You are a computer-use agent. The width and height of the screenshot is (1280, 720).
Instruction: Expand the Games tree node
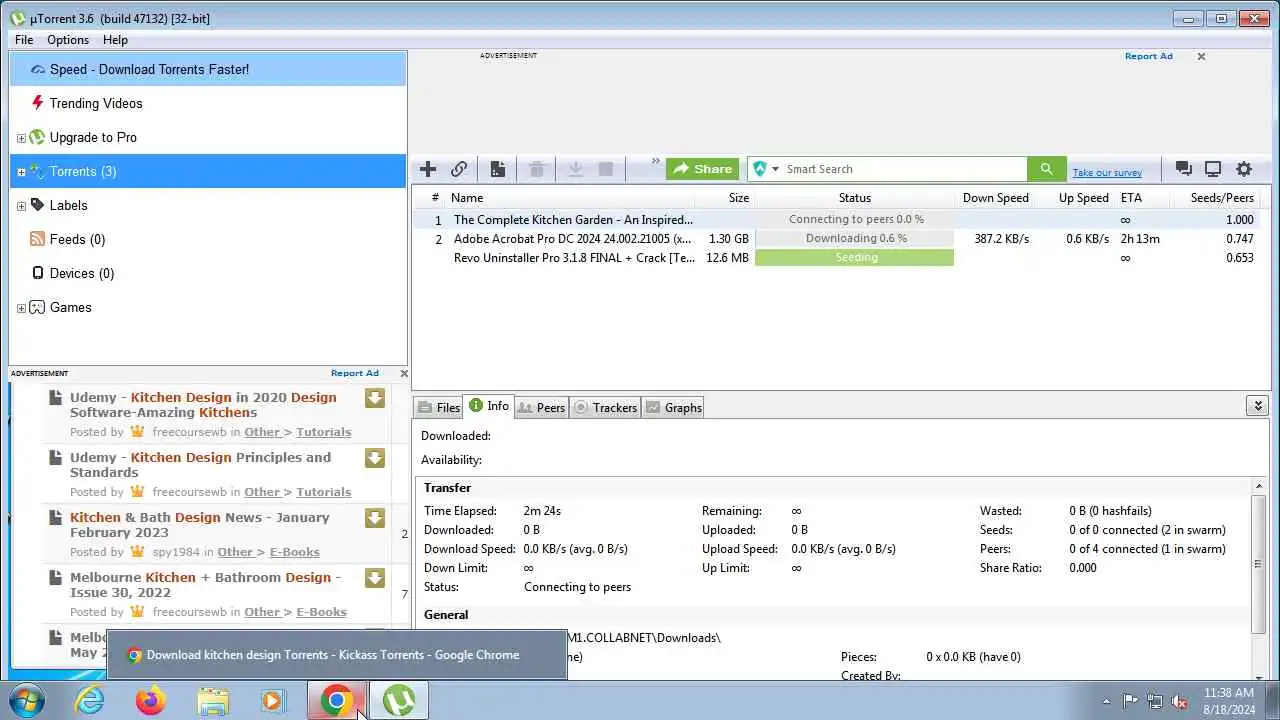[21, 308]
